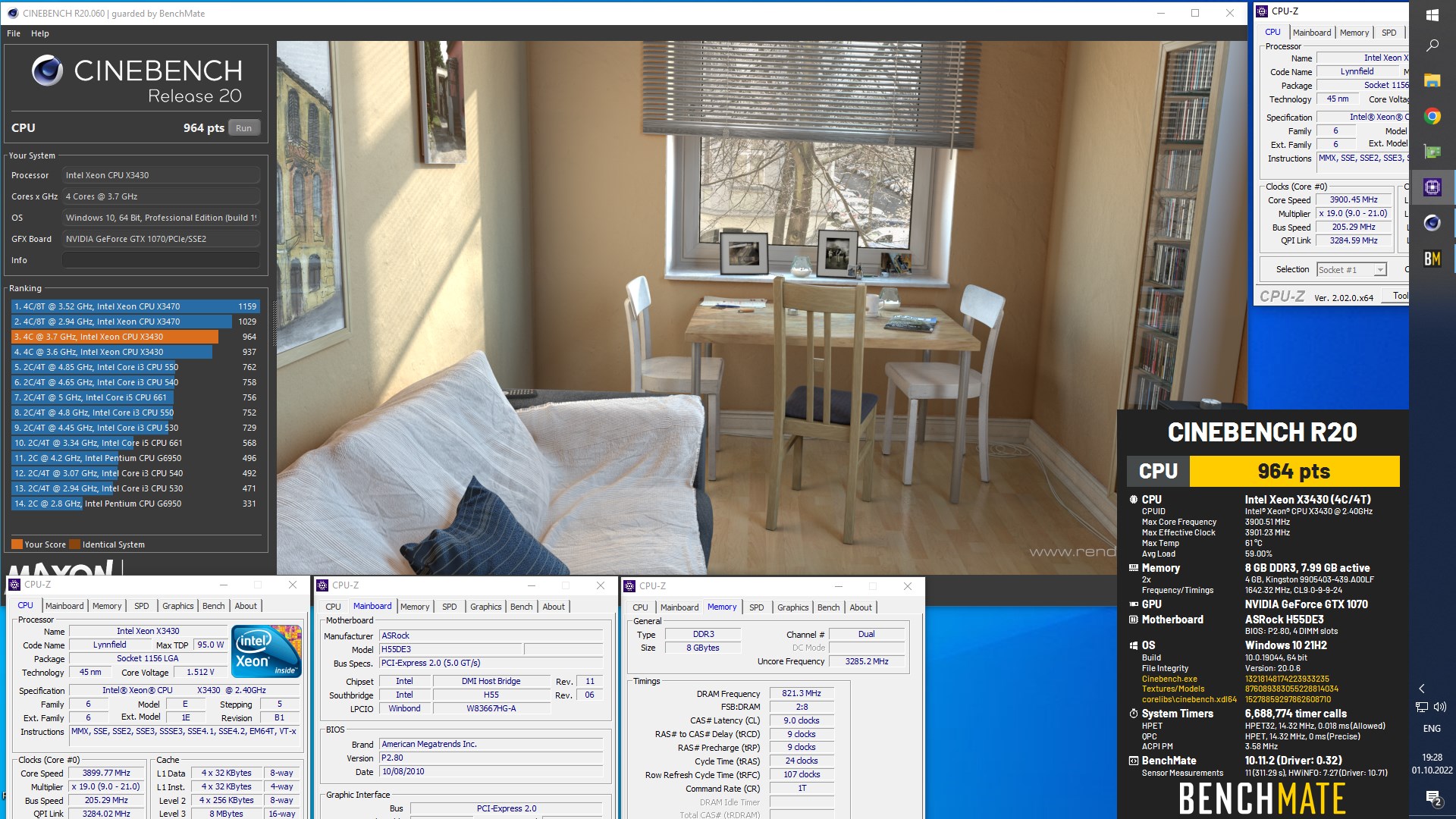Open the notification center icon
Screen dimensions: 1456x819
click(x=1432, y=798)
